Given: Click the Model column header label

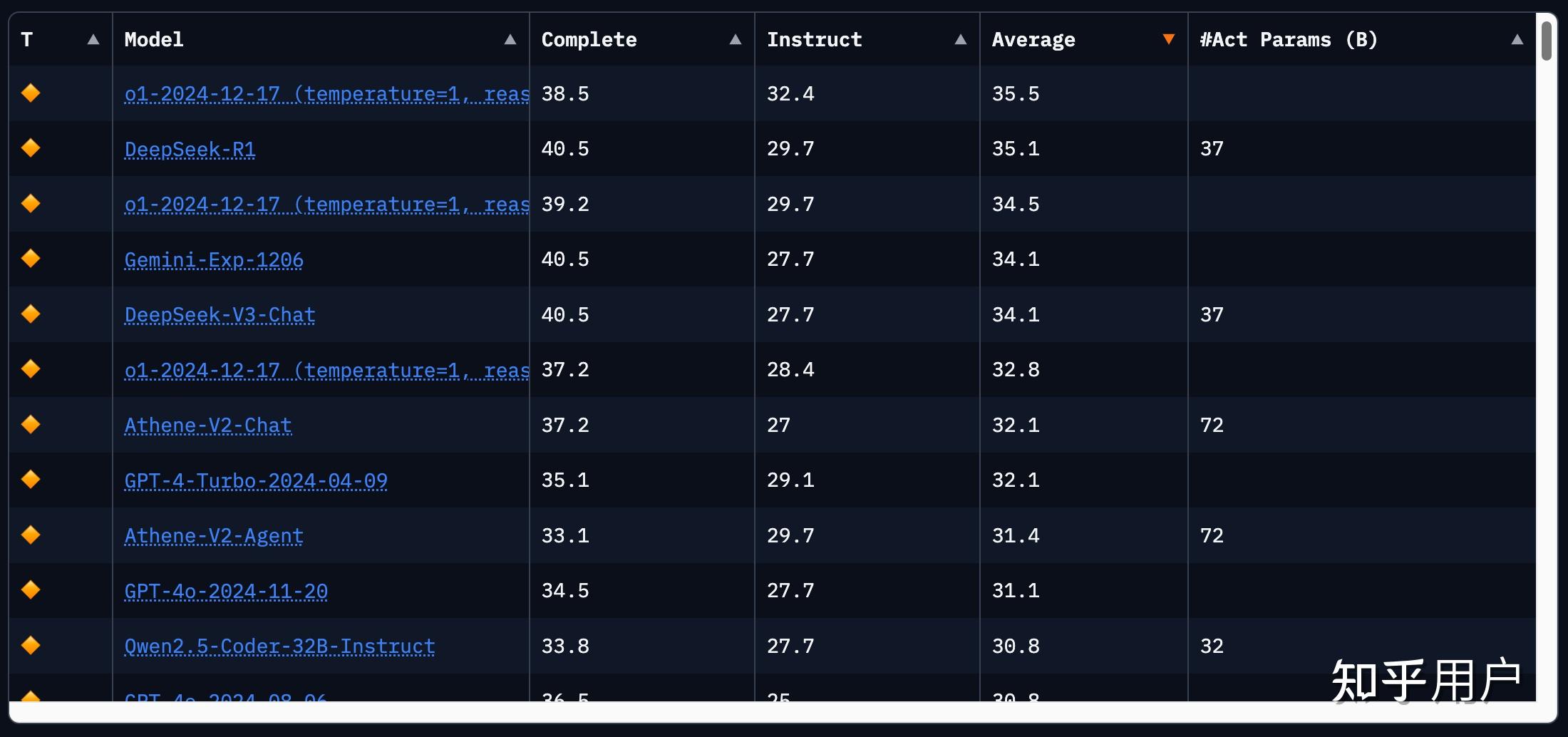Looking at the screenshot, I should (x=154, y=40).
